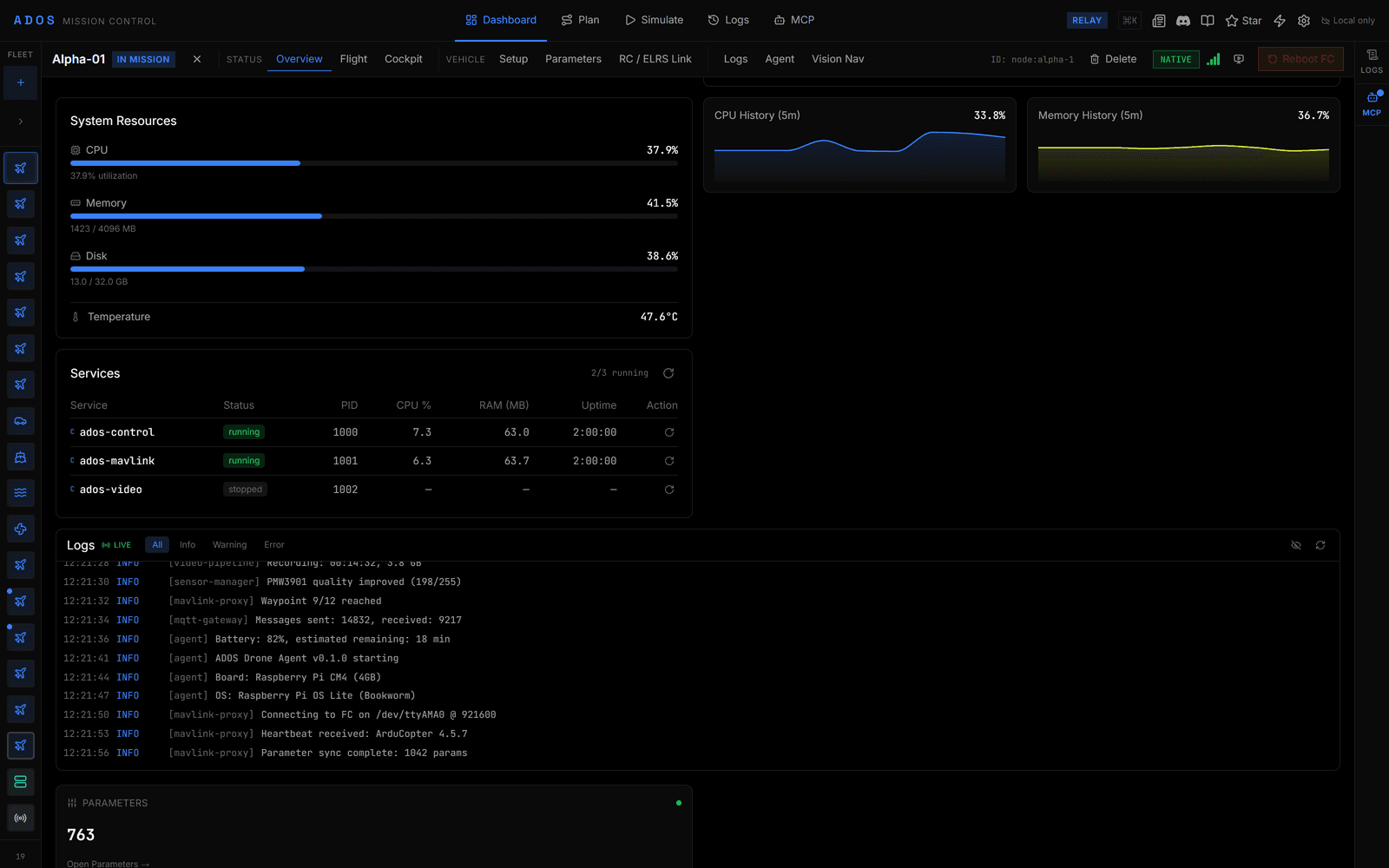Star the project on GitHub
Image resolution: width=1389 pixels, height=868 pixels.
[x=1243, y=21]
